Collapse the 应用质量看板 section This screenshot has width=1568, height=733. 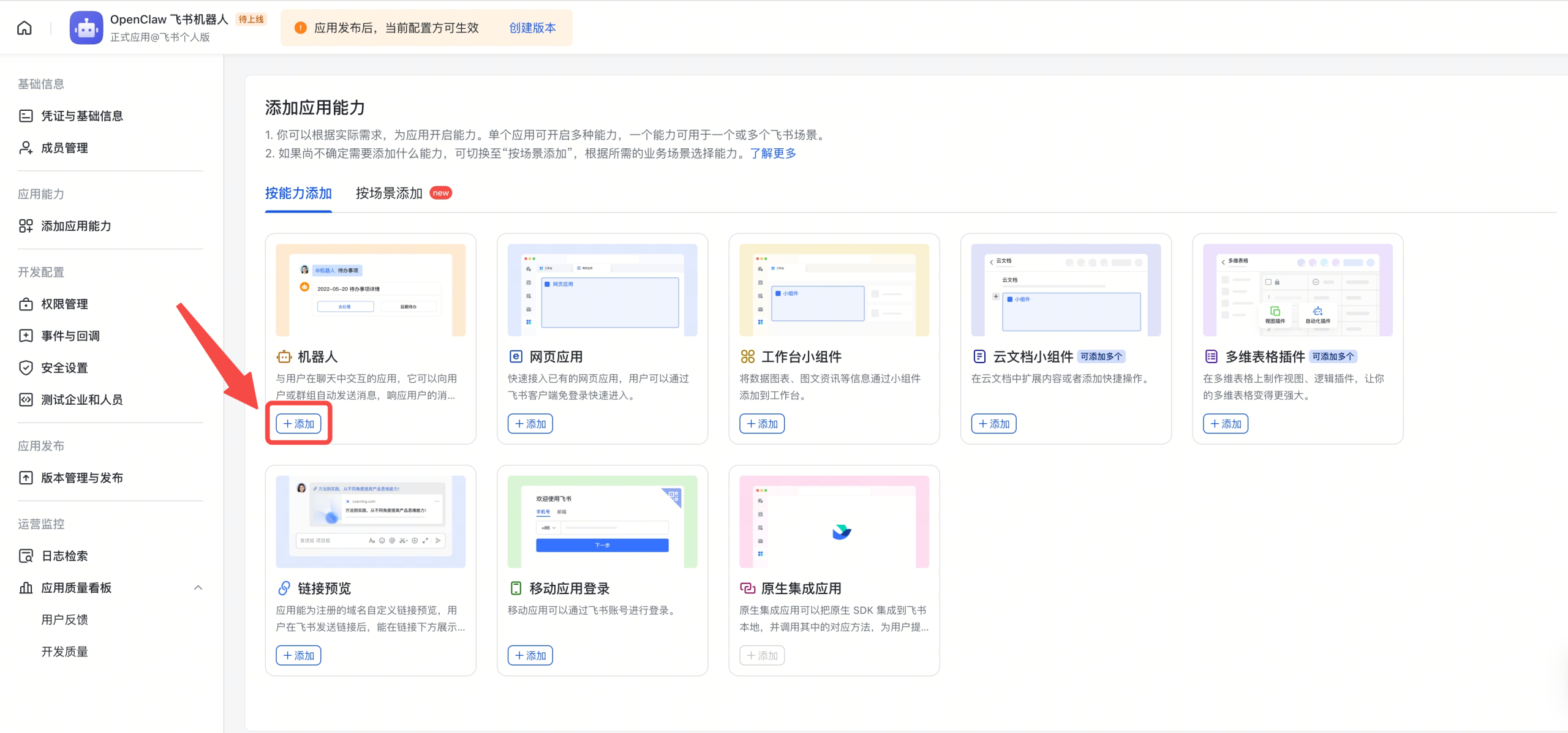(x=198, y=587)
